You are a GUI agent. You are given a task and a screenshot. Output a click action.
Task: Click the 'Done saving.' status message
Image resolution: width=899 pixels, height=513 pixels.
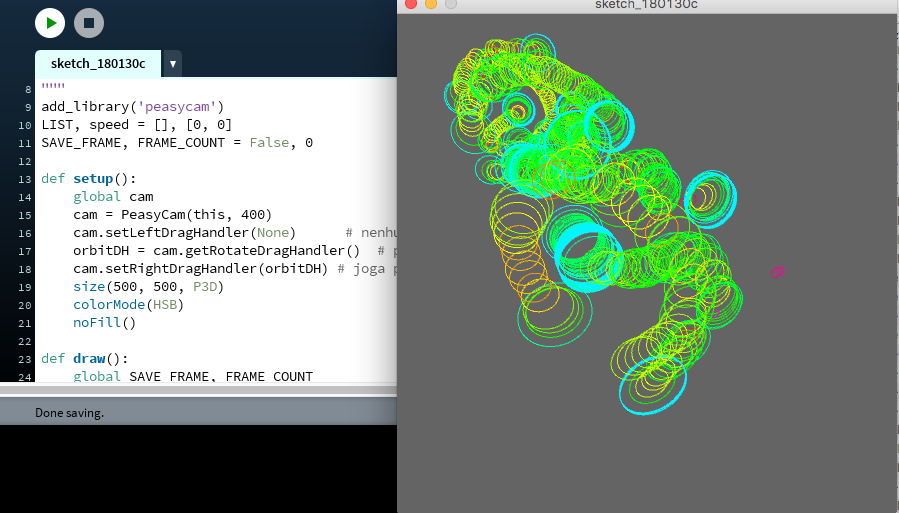pos(69,413)
